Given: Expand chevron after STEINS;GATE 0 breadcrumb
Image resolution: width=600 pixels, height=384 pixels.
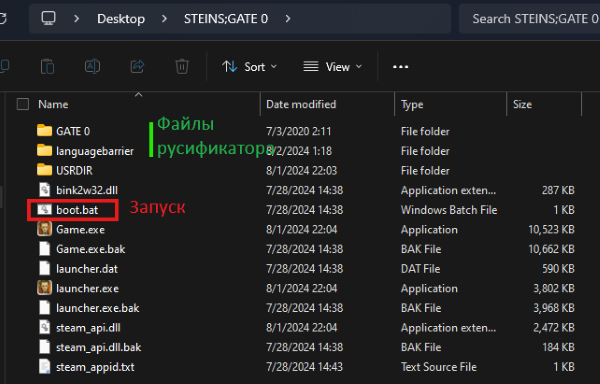Looking at the screenshot, I should point(288,18).
